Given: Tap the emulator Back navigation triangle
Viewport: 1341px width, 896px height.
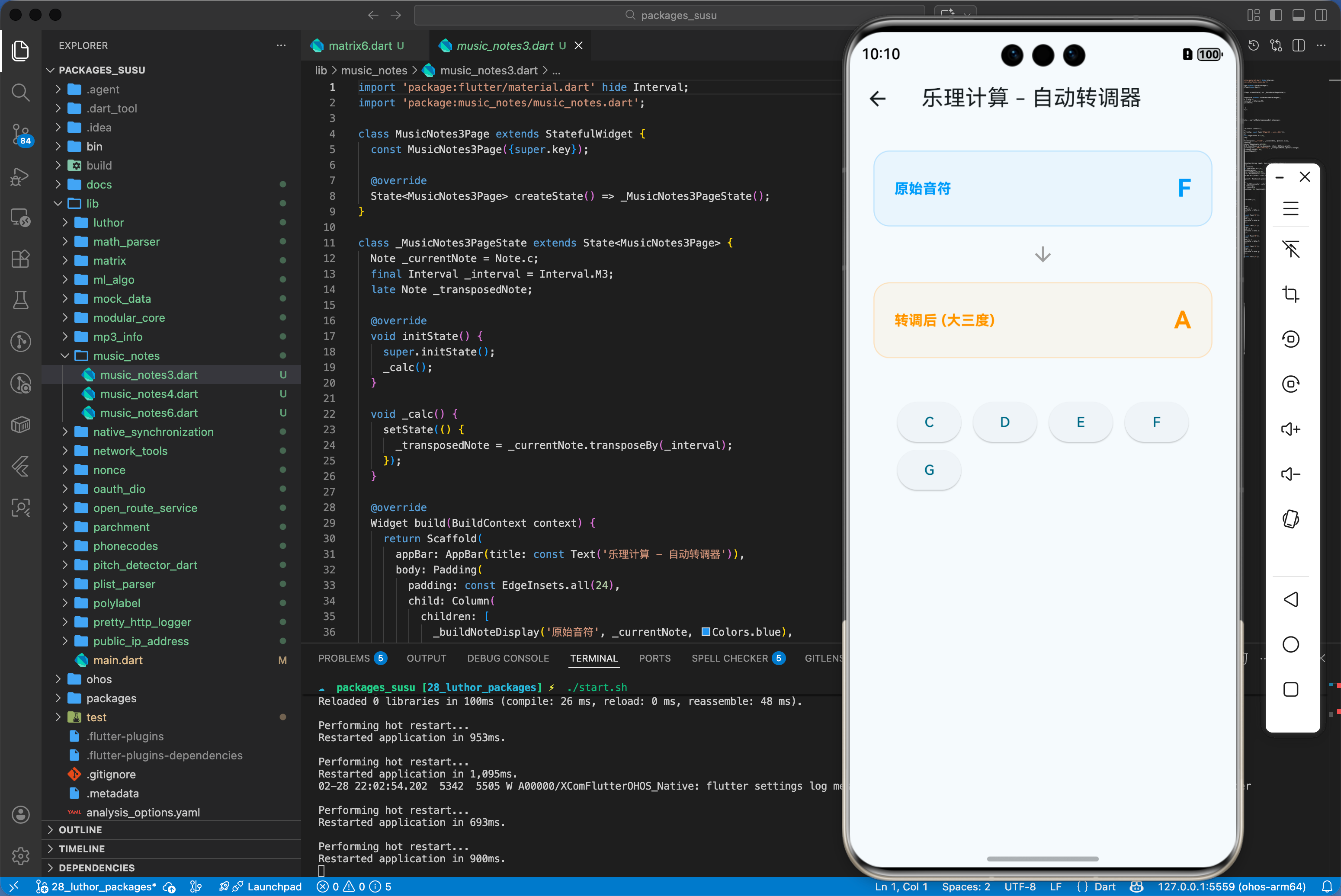Looking at the screenshot, I should tap(1291, 599).
